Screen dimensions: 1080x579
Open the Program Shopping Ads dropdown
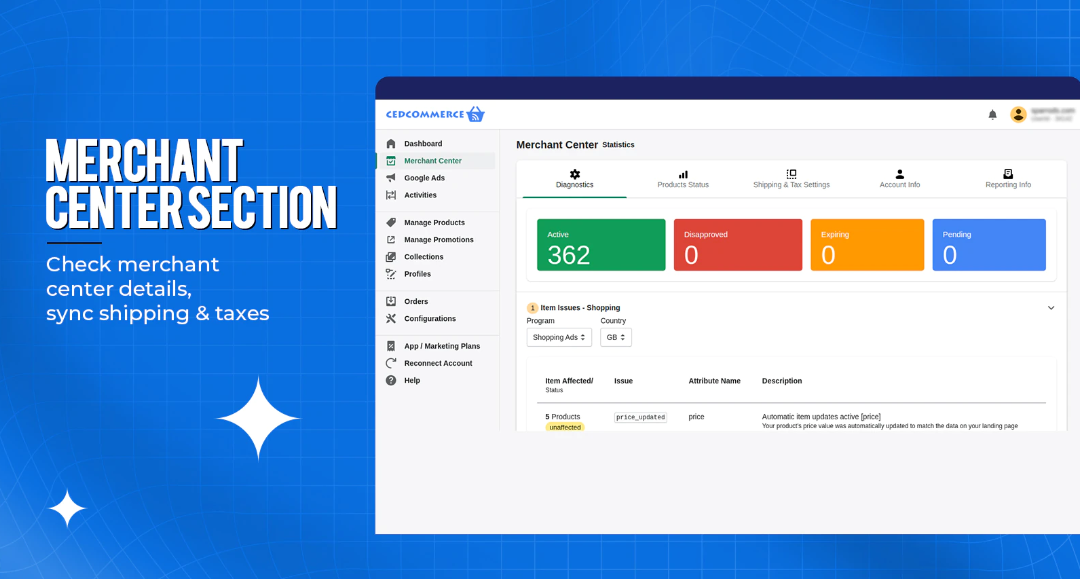pos(559,337)
